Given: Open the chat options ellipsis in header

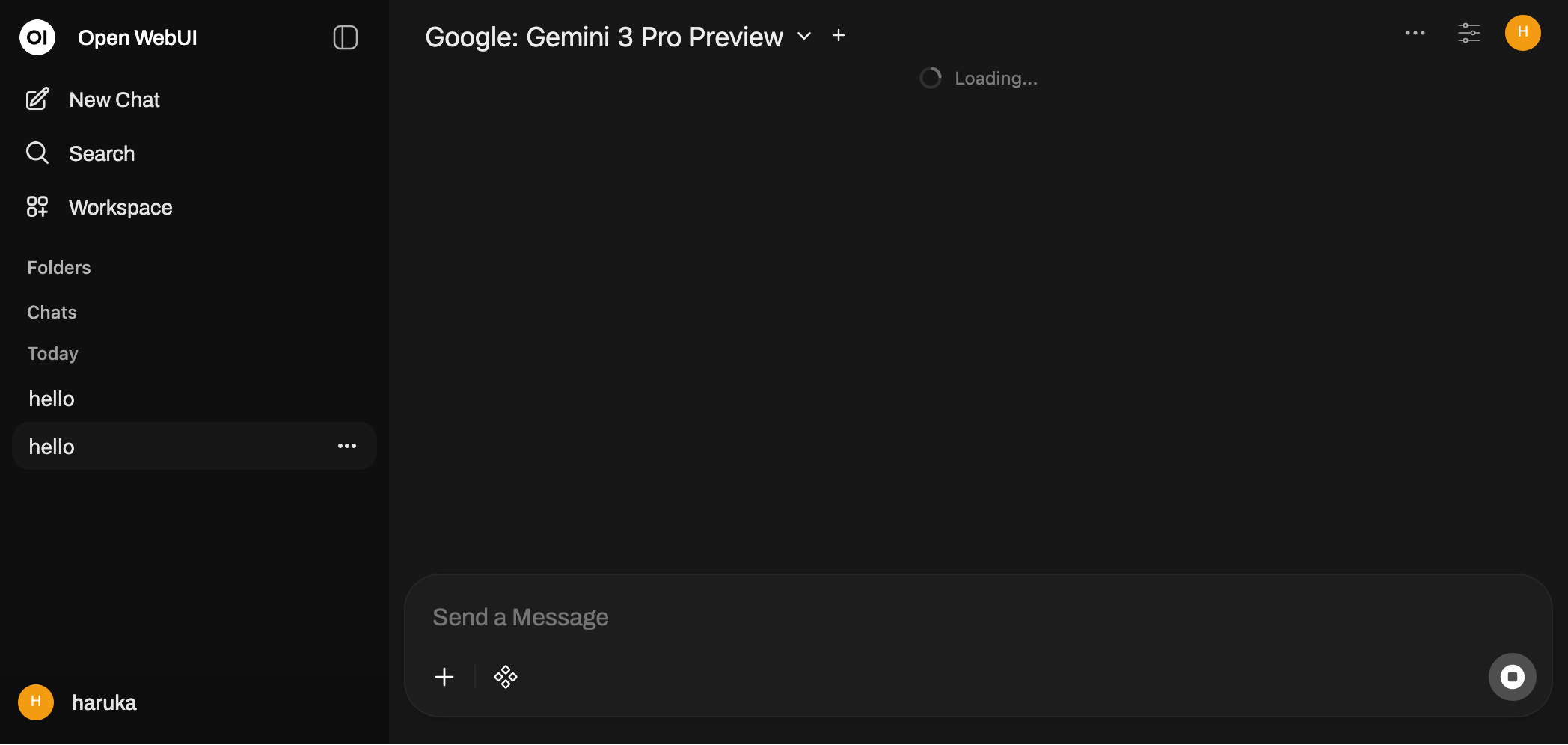Looking at the screenshot, I should pyautogui.click(x=1415, y=33).
